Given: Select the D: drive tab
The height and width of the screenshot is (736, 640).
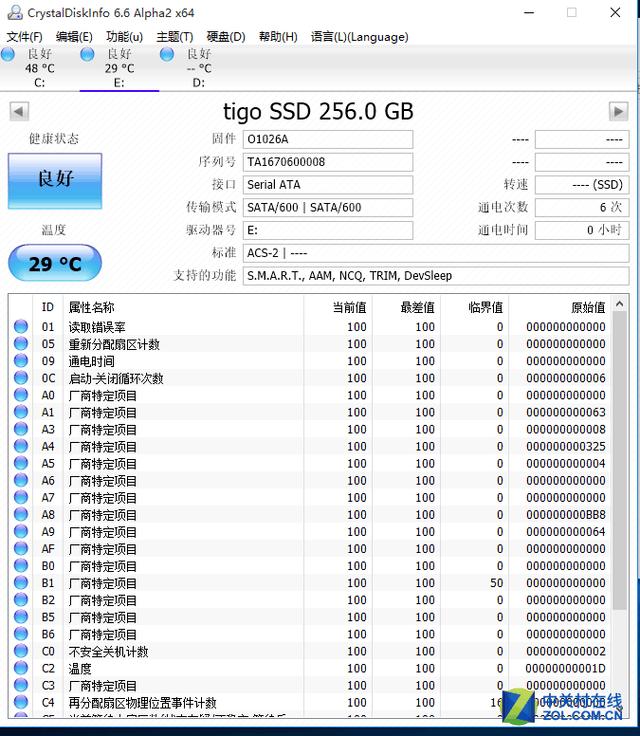Looking at the screenshot, I should point(199,68).
